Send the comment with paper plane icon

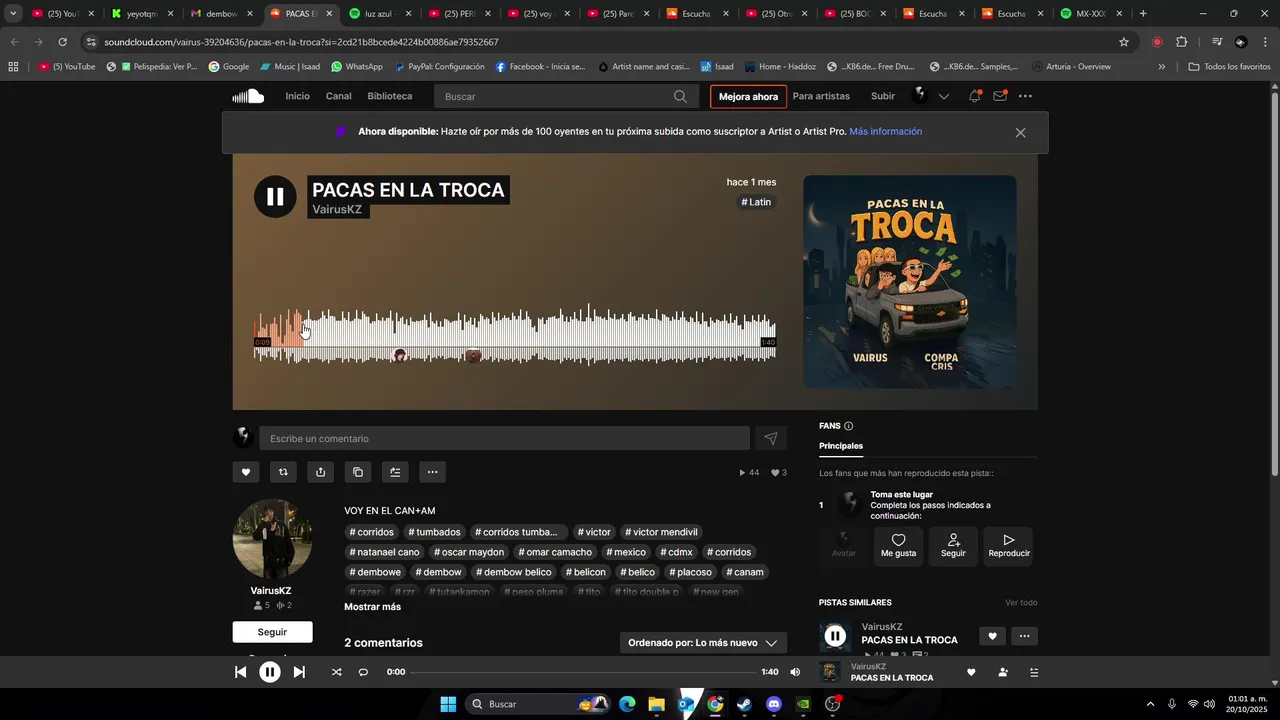point(771,438)
